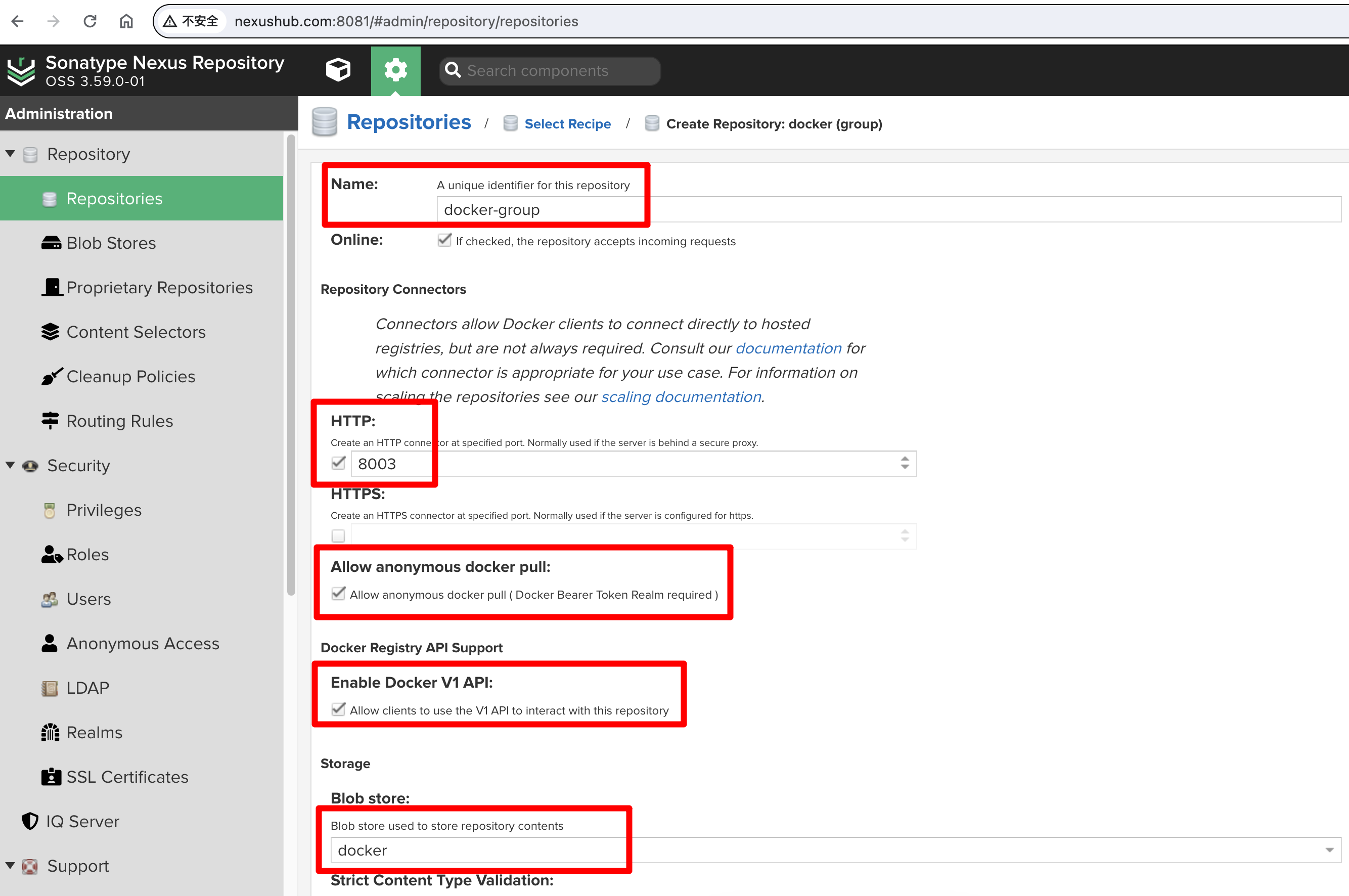The image size is (1349, 896).
Task: Collapse the Support tree section
Action: pyautogui.click(x=10, y=866)
